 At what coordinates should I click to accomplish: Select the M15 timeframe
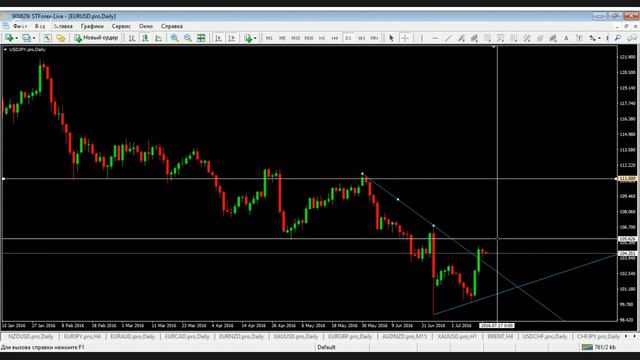click(x=296, y=38)
